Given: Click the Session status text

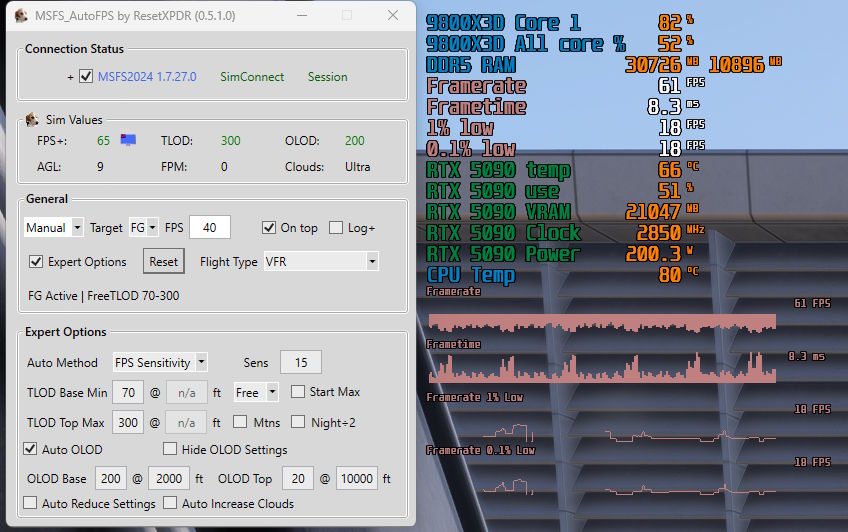Looking at the screenshot, I should coord(328,77).
